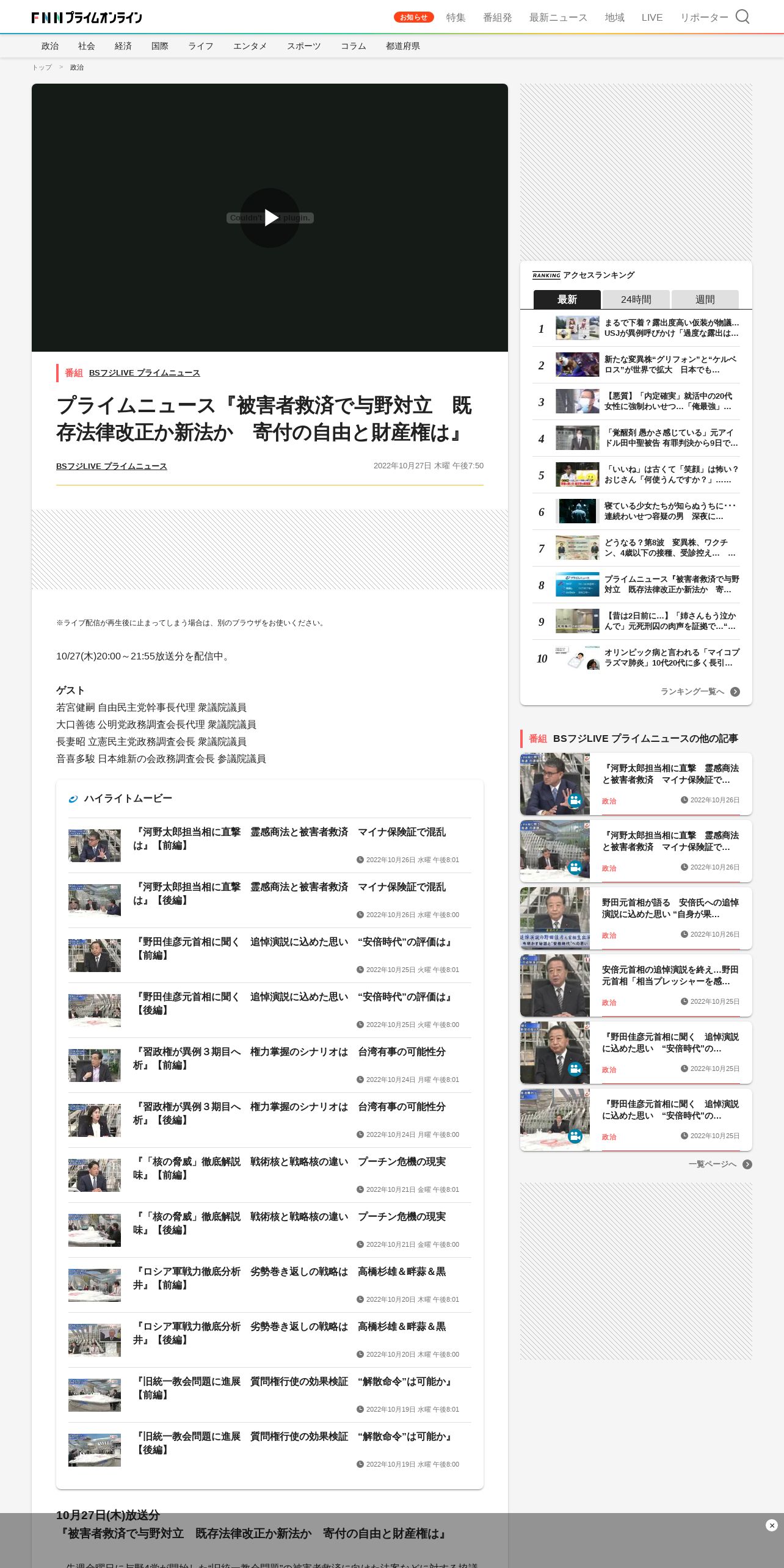The height and width of the screenshot is (1568, 784).
Task: Open ranking item 6 thumbnail of hooded figure
Action: coord(578,511)
